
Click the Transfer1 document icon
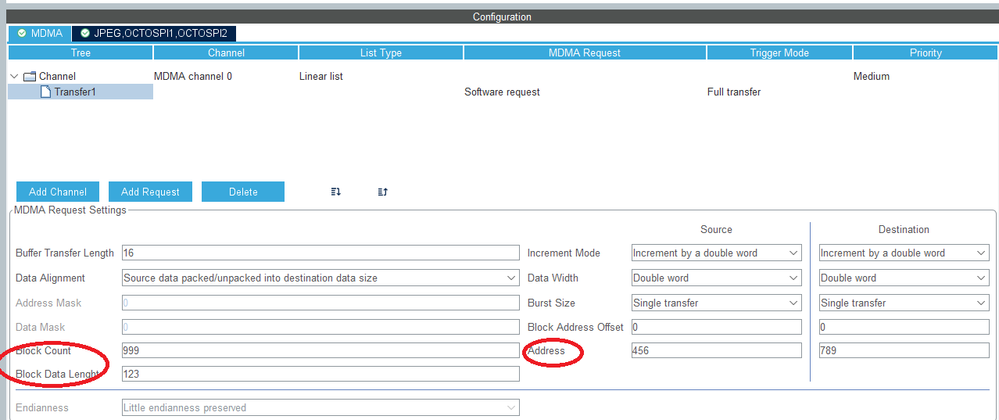(x=45, y=92)
